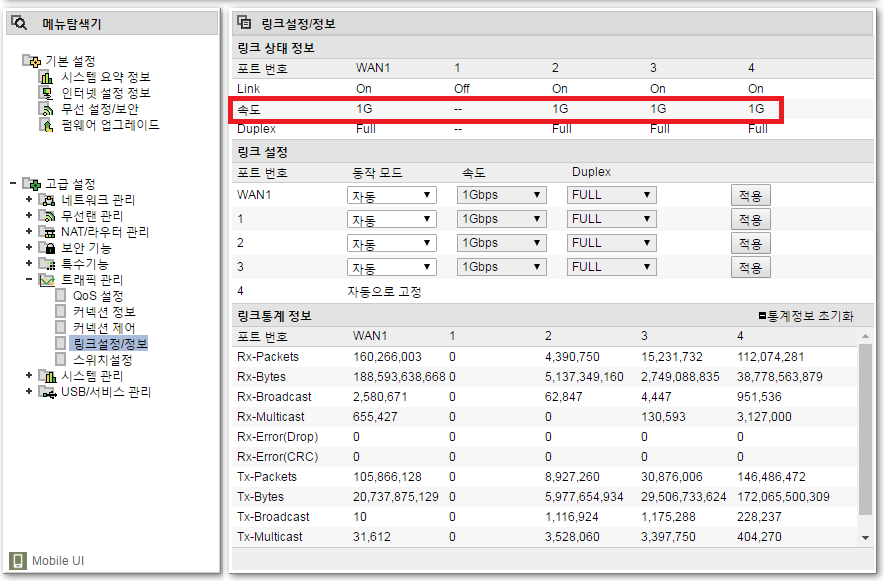Apply WAN1 link settings with 적용
Viewport: 888px width, 585px height.
[x=750, y=196]
